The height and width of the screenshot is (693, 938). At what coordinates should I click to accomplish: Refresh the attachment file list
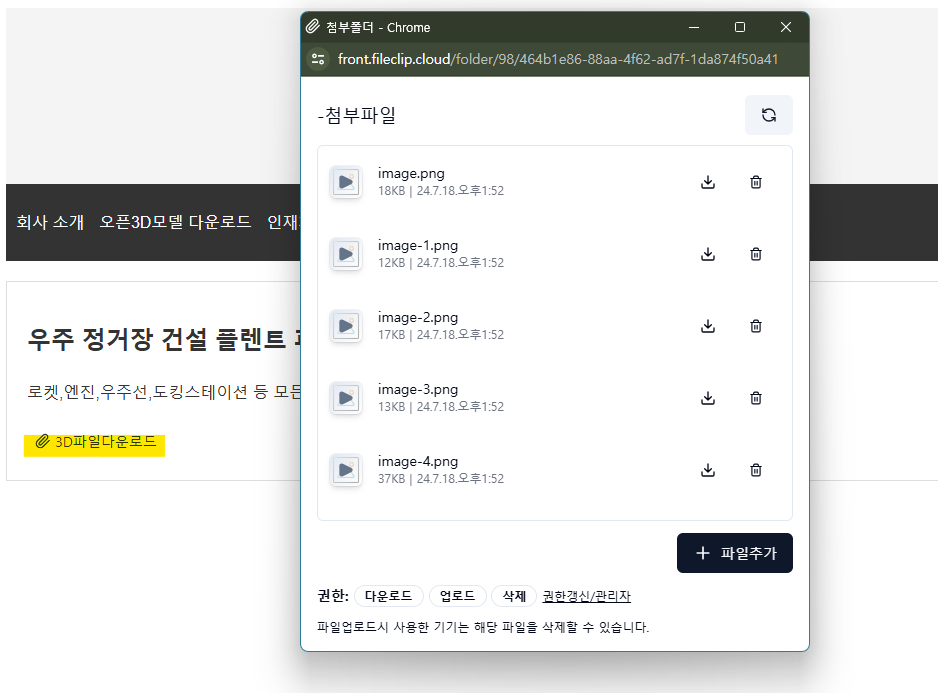coord(768,115)
